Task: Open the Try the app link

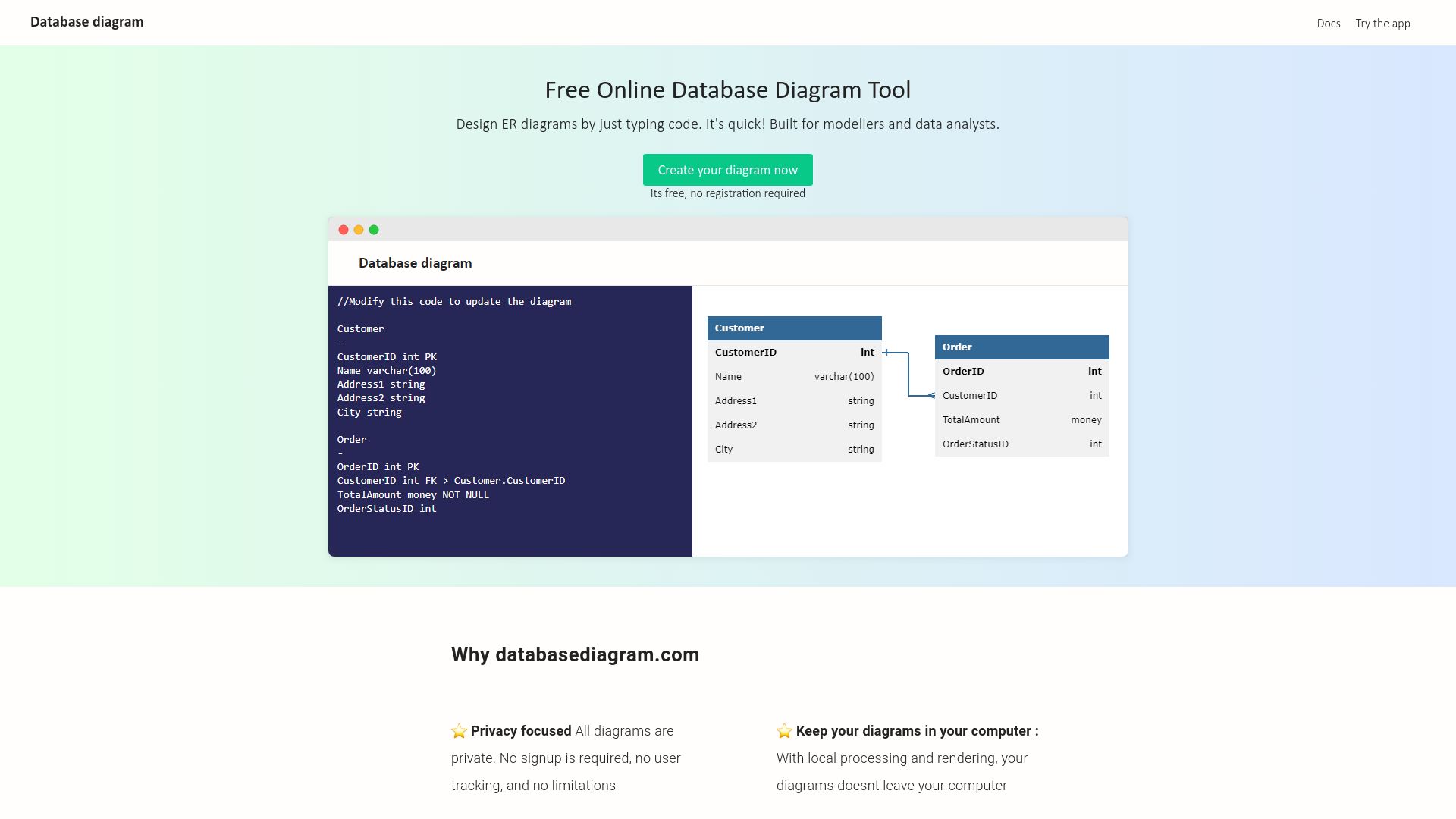Action: (x=1382, y=24)
